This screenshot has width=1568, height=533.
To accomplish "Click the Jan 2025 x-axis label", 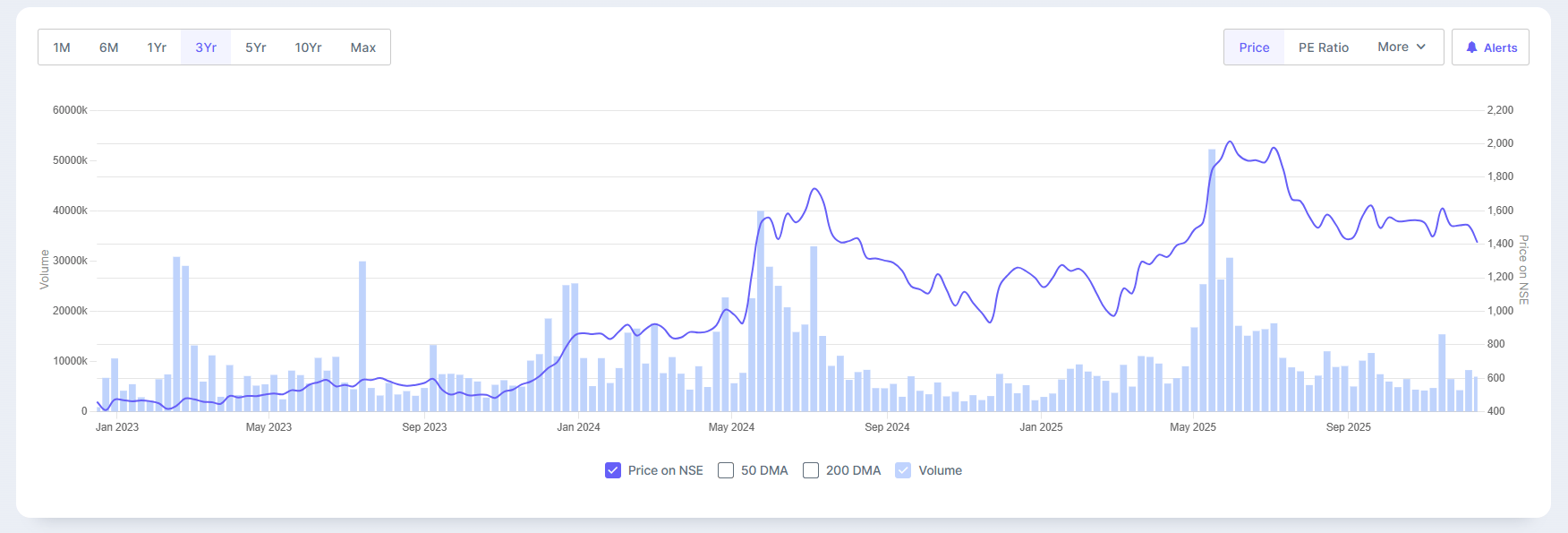I will (1041, 427).
